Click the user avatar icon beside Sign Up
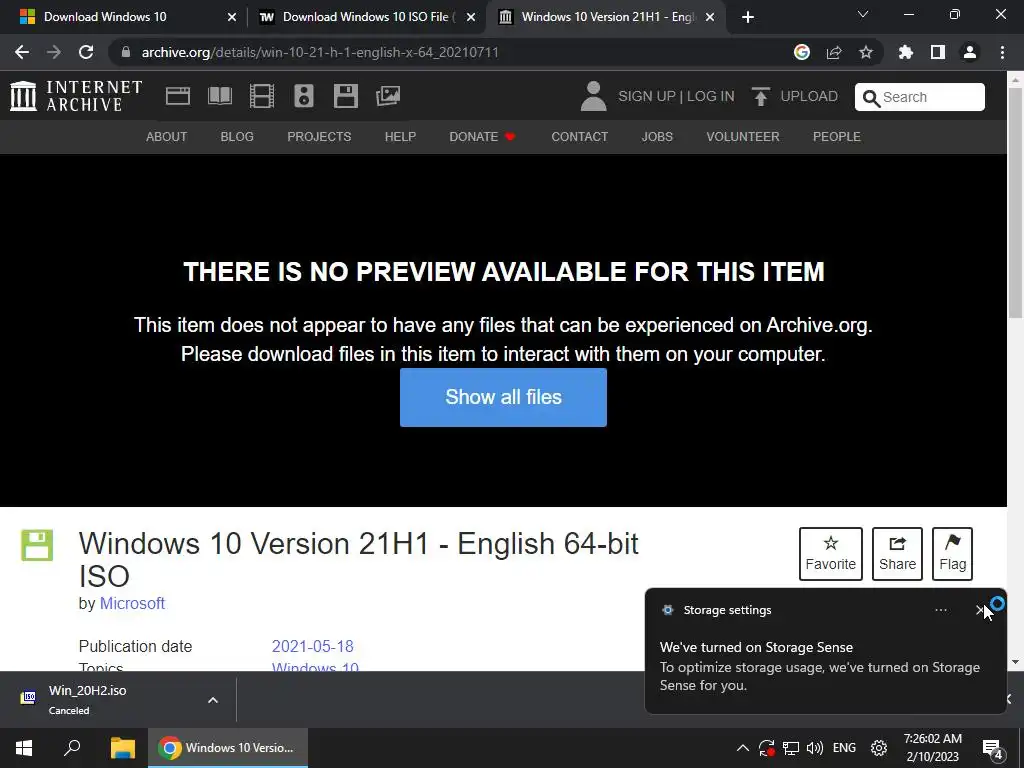The height and width of the screenshot is (768, 1024). [593, 96]
